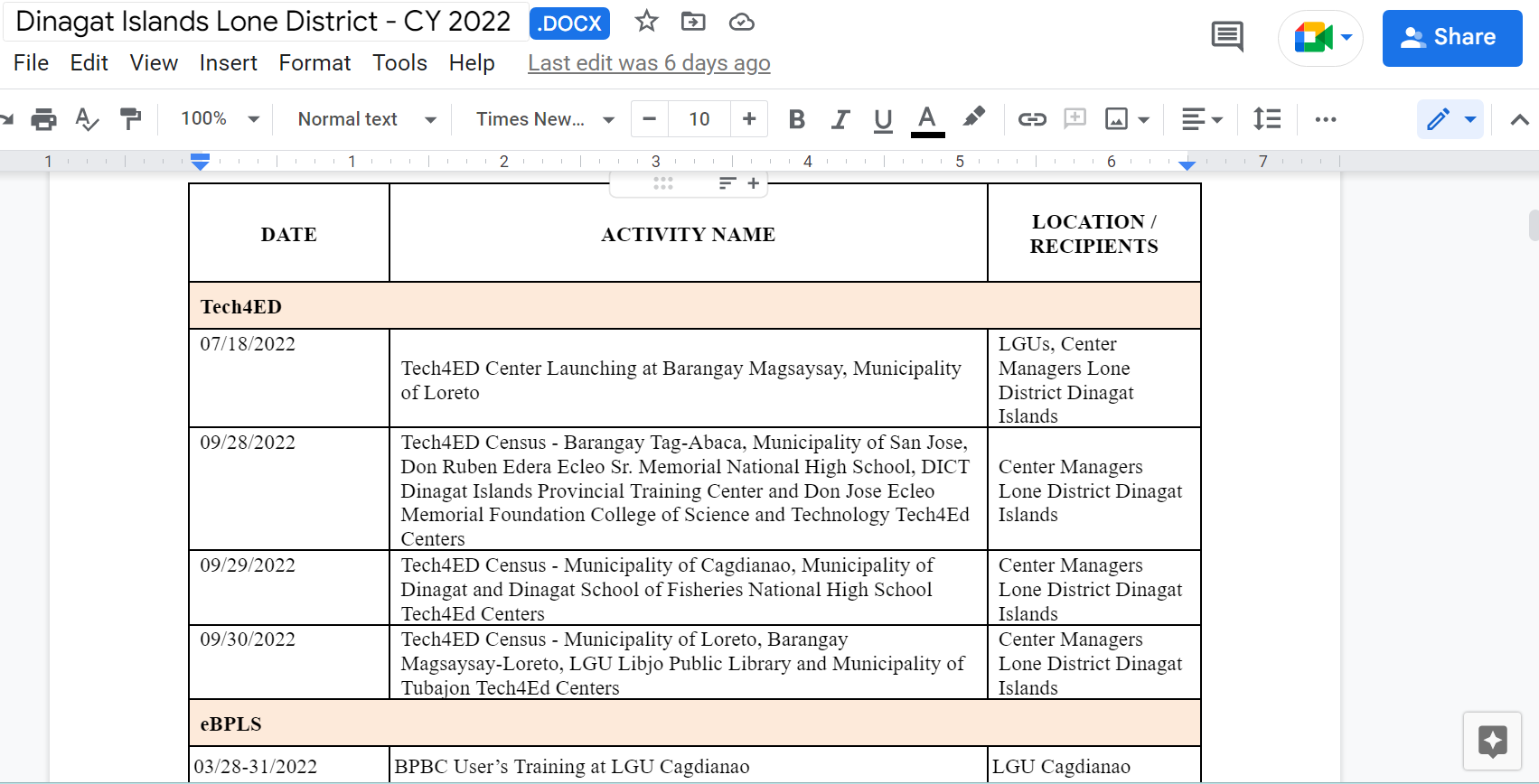This screenshot has width=1539, height=784.
Task: Open the Edit menu
Action: (89, 63)
